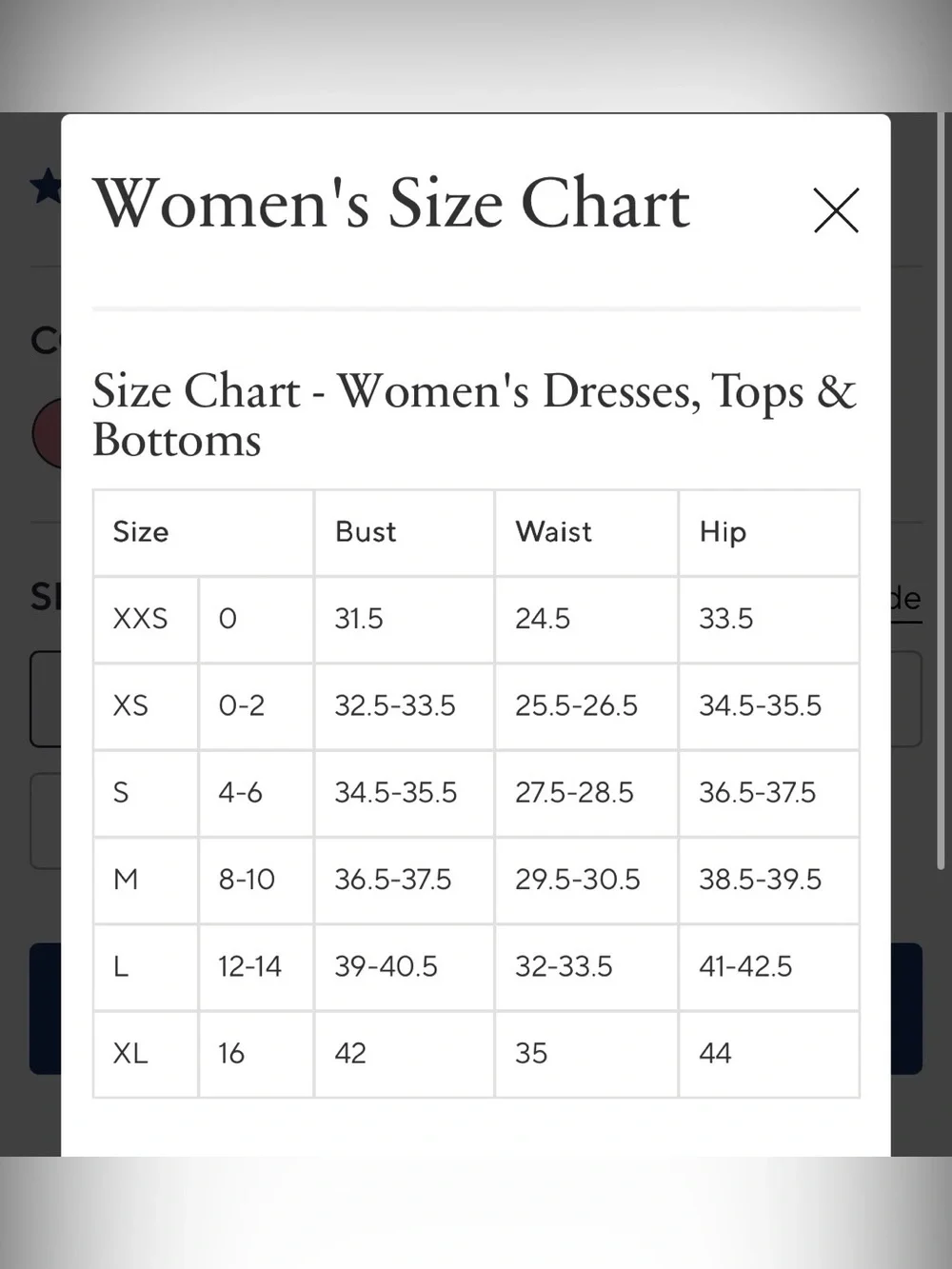
Task: Close the Women's Size Chart dialog
Action: (x=836, y=210)
